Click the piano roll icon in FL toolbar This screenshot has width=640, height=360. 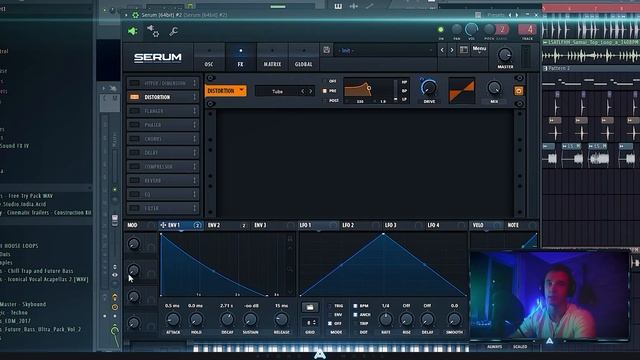pyautogui.click(x=338, y=6)
